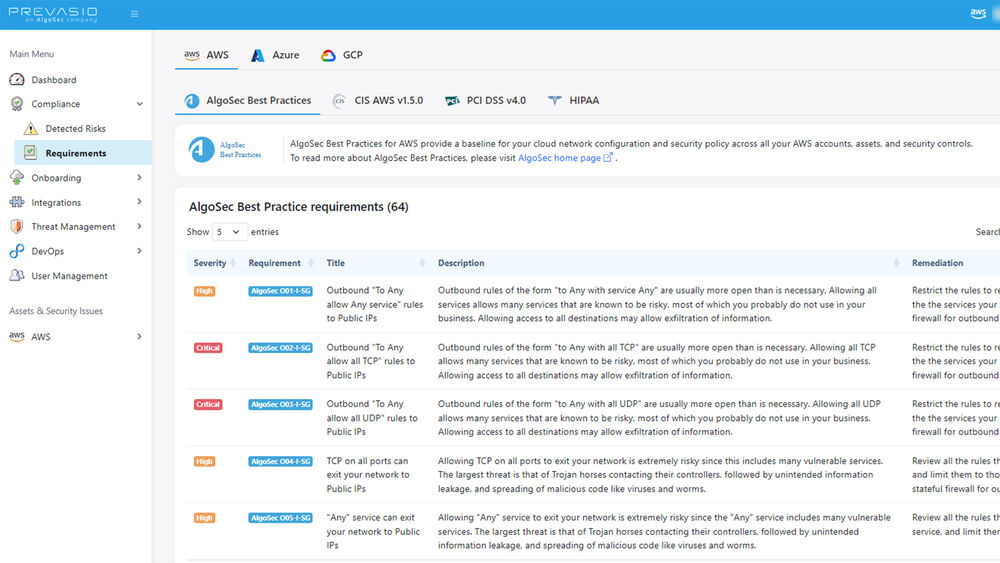Image resolution: width=1000 pixels, height=563 pixels.
Task: Select the AlgoSec Best Practices tab
Action: click(x=247, y=101)
